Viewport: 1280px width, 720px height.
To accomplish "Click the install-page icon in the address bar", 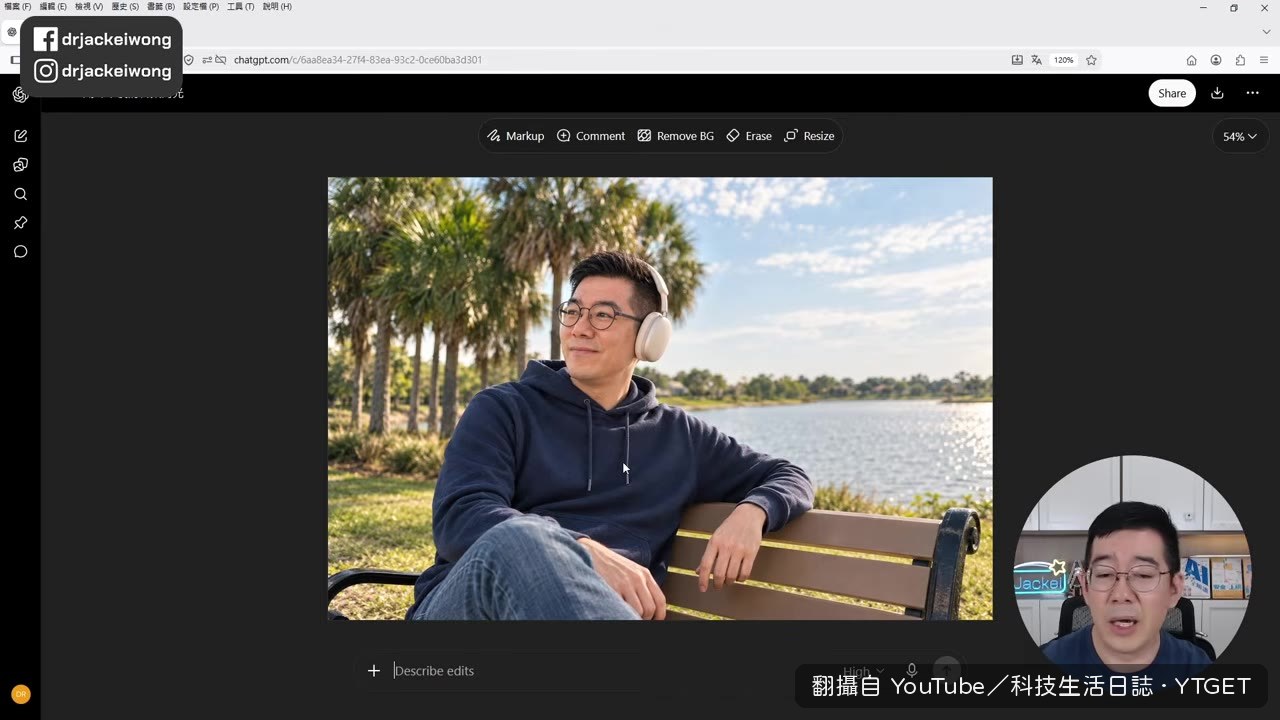I will point(1017,60).
